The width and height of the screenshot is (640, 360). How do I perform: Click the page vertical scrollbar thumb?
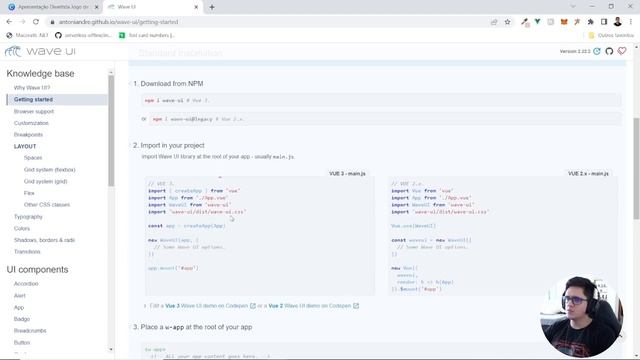(x=636, y=169)
